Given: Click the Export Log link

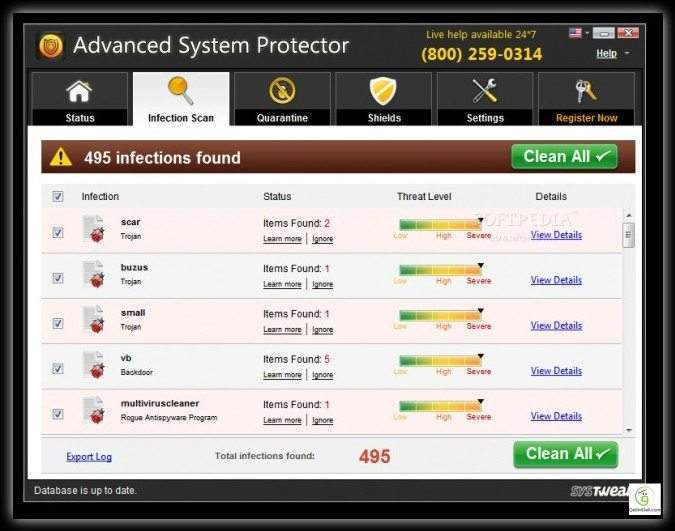Looking at the screenshot, I should click(89, 457).
